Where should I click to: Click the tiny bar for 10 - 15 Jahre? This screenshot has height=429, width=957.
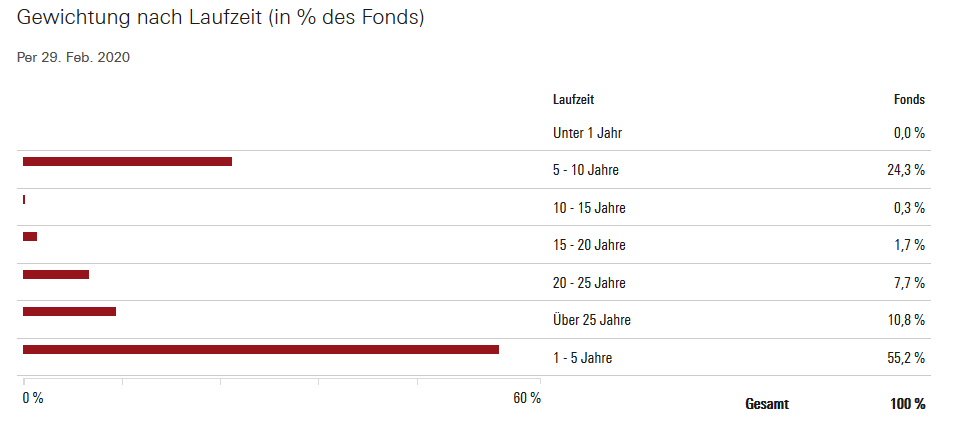(24, 200)
